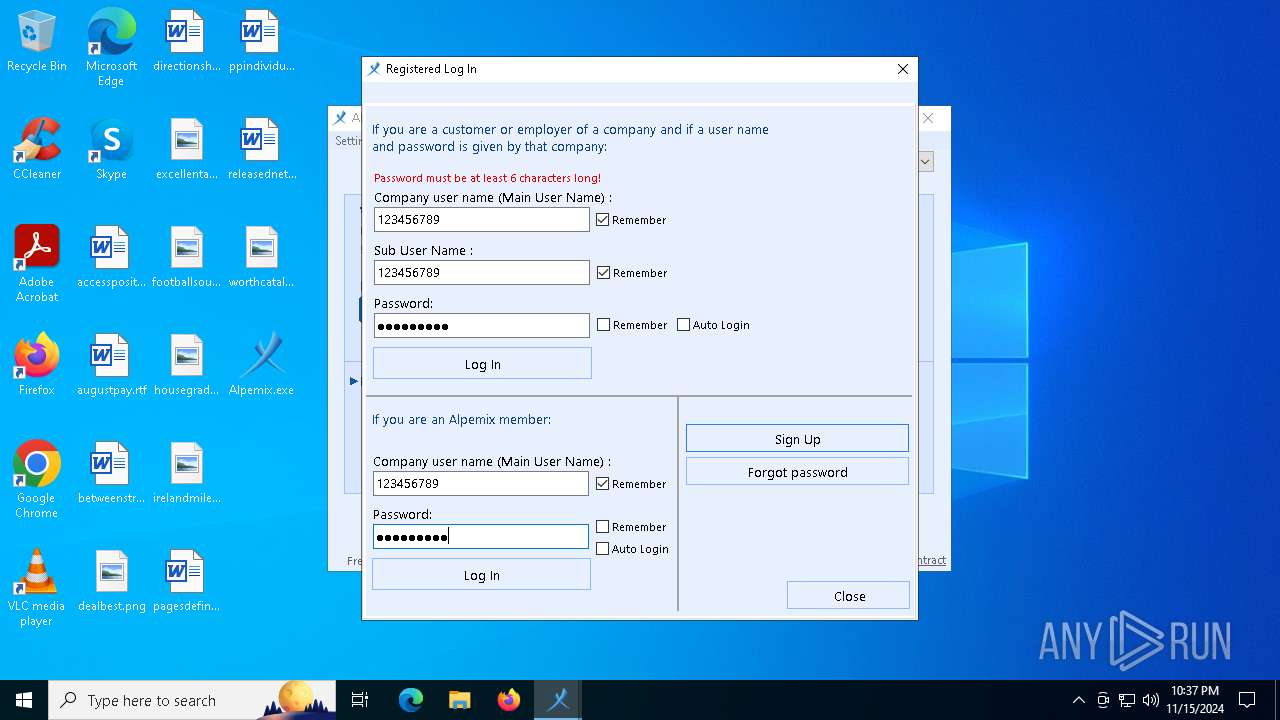The height and width of the screenshot is (720, 1280).
Task: Open the Windows Start menu
Action: [x=24, y=700]
